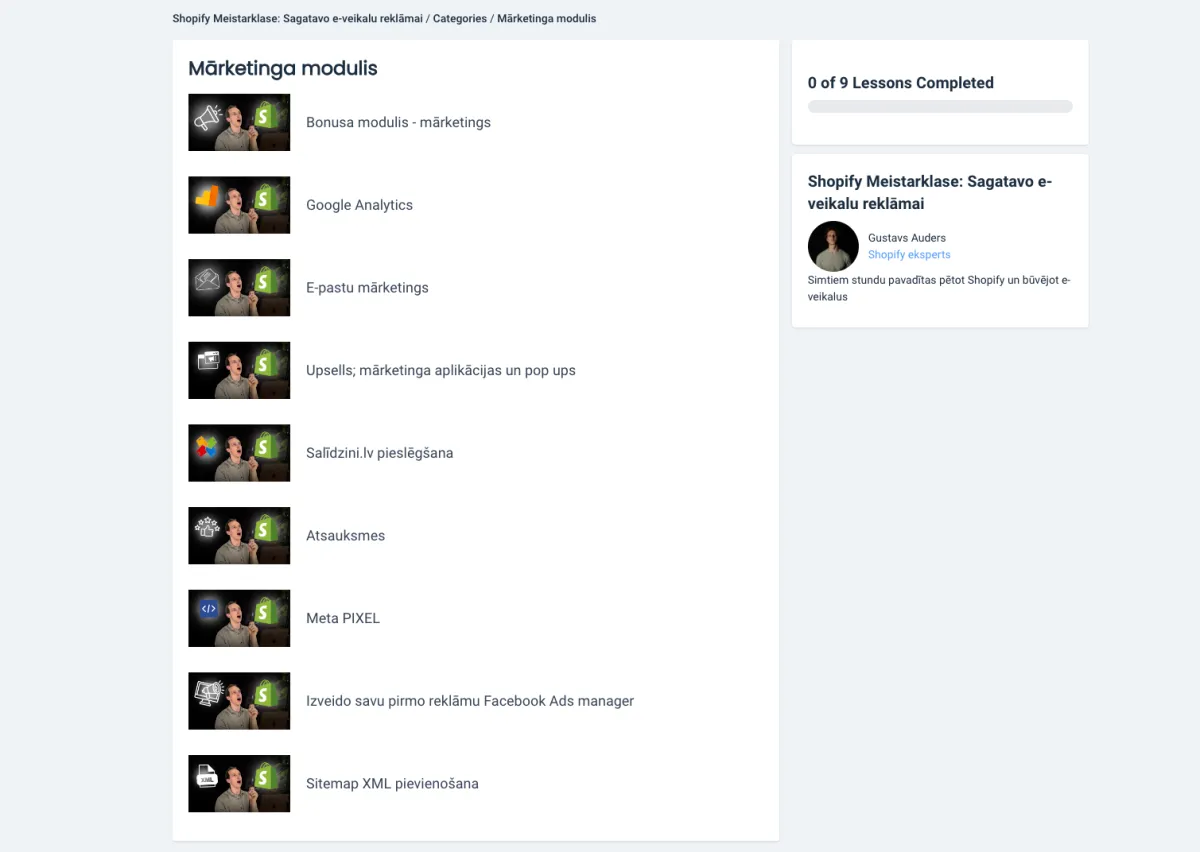
Task: Click the Shopify eksperts link
Action: pos(909,255)
